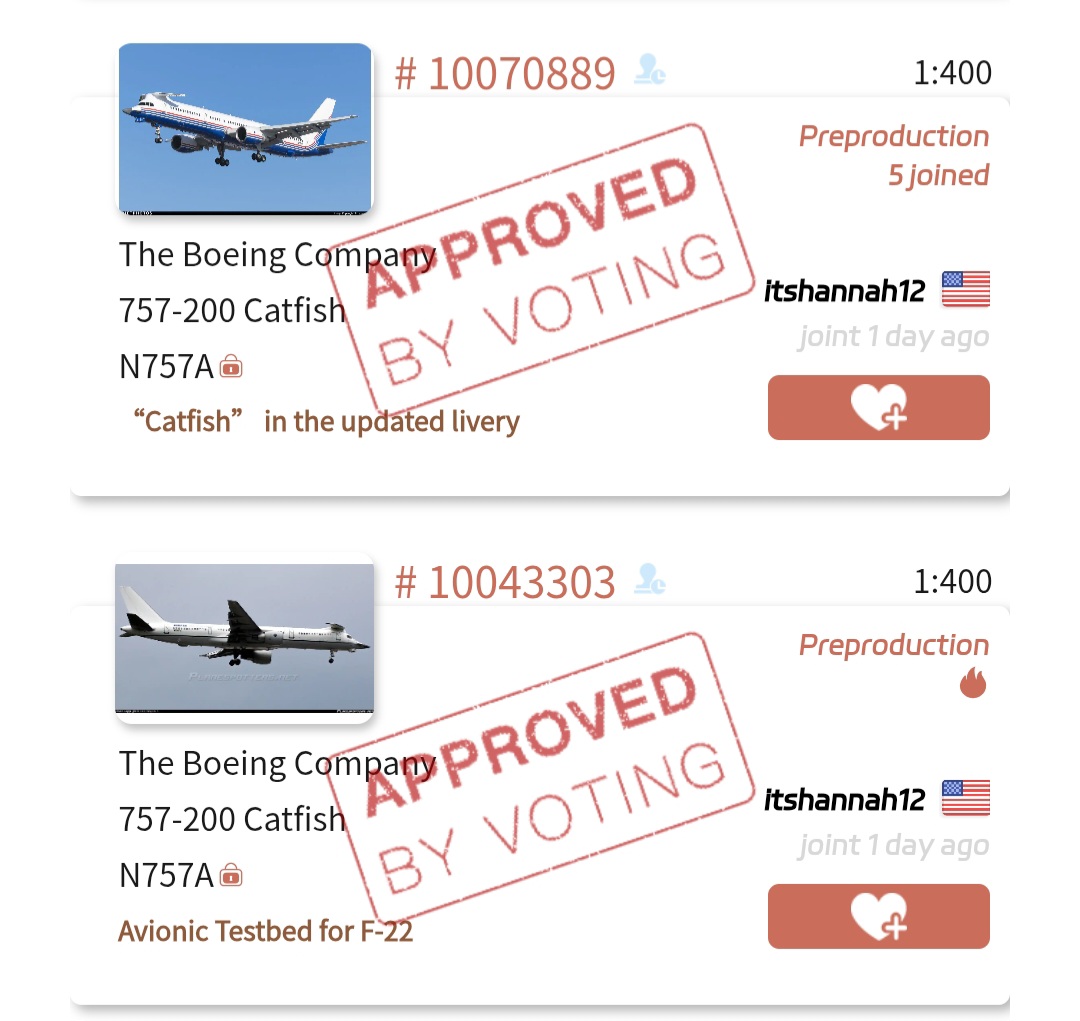Click the 1:400 scale label on the #10043303 card
1080x1021 pixels.
[x=952, y=582]
